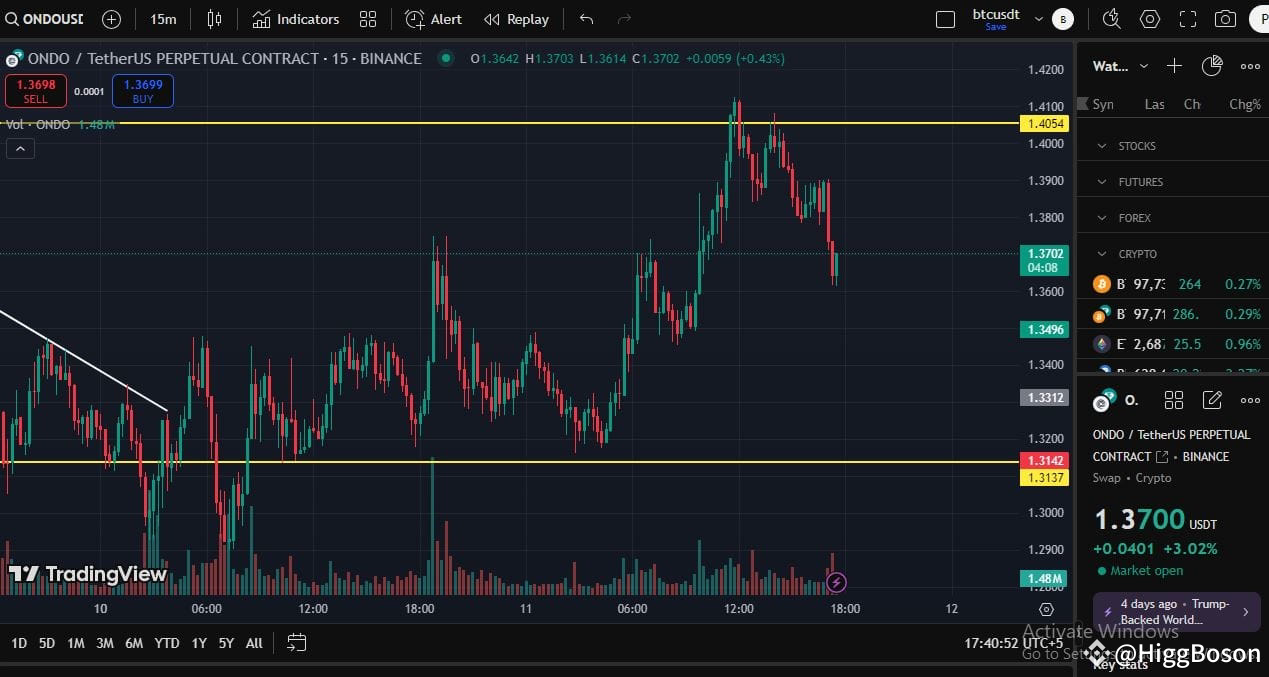The height and width of the screenshot is (677, 1269).
Task: Create a new Alert
Action: click(432, 18)
